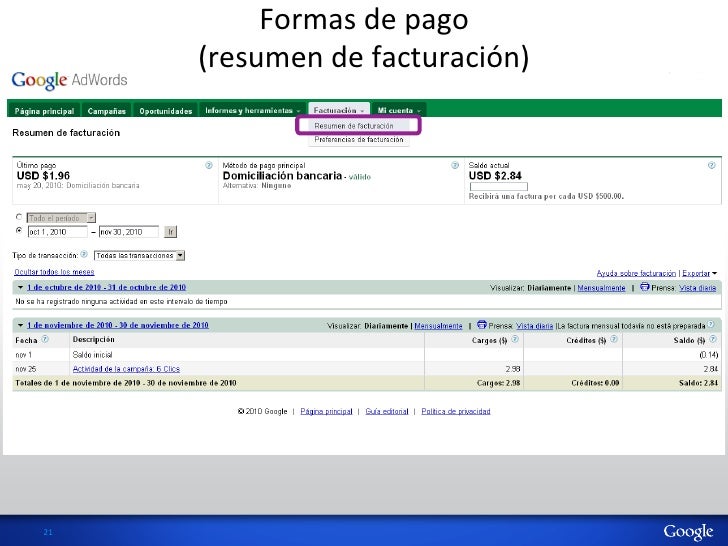The image size is (728, 546).
Task: Choose 'Resumen de facturación' menu entry
Action: click(354, 126)
